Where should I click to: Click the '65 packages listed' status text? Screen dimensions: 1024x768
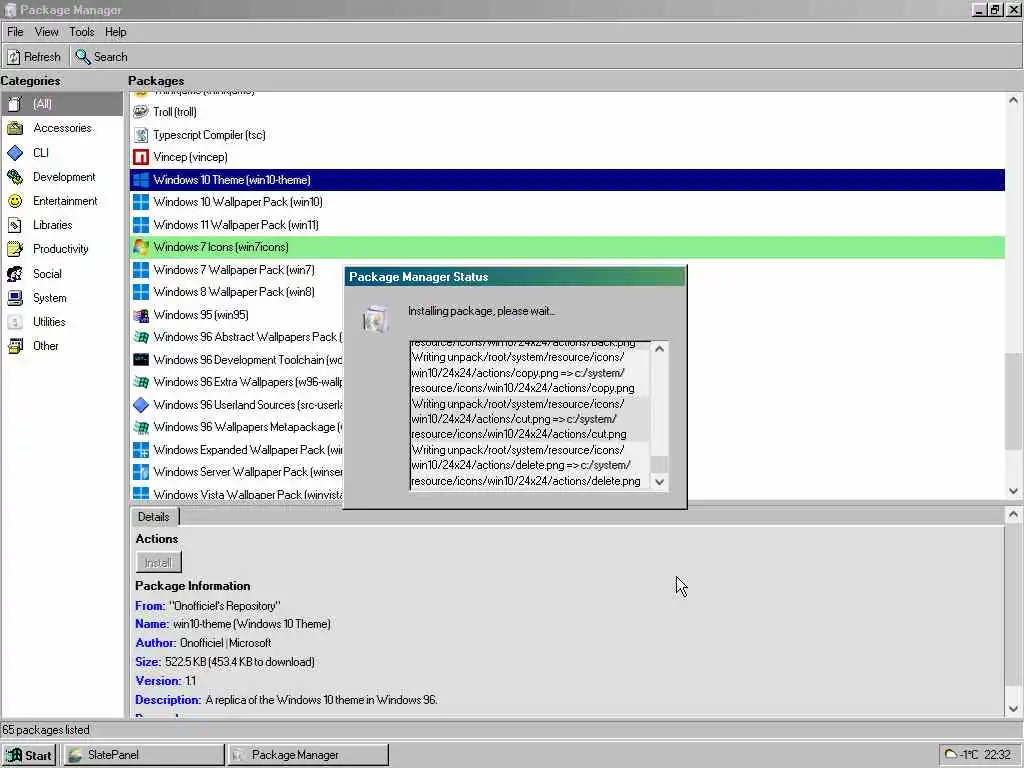[46, 730]
